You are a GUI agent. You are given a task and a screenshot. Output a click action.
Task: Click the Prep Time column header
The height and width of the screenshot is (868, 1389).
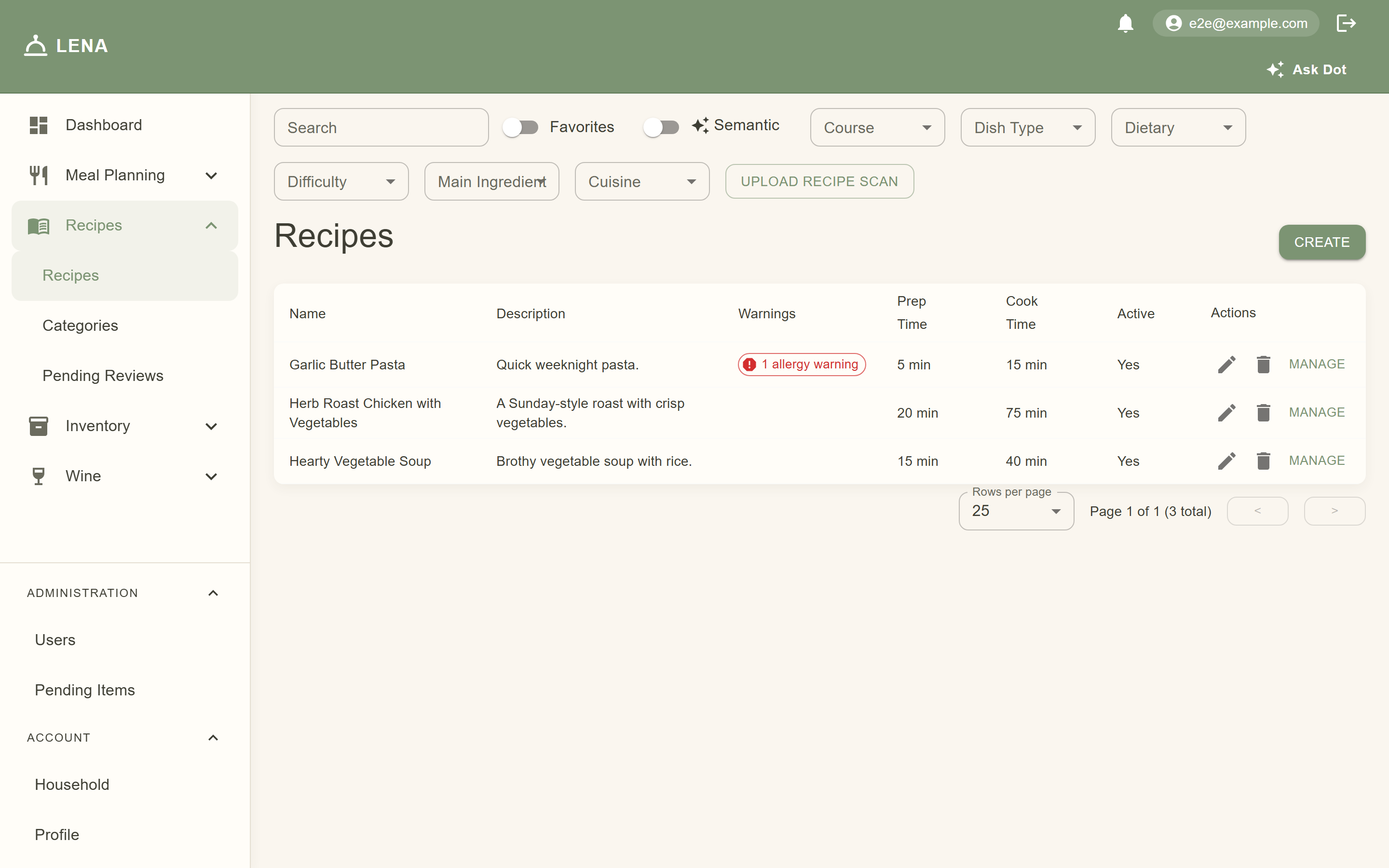click(x=912, y=313)
